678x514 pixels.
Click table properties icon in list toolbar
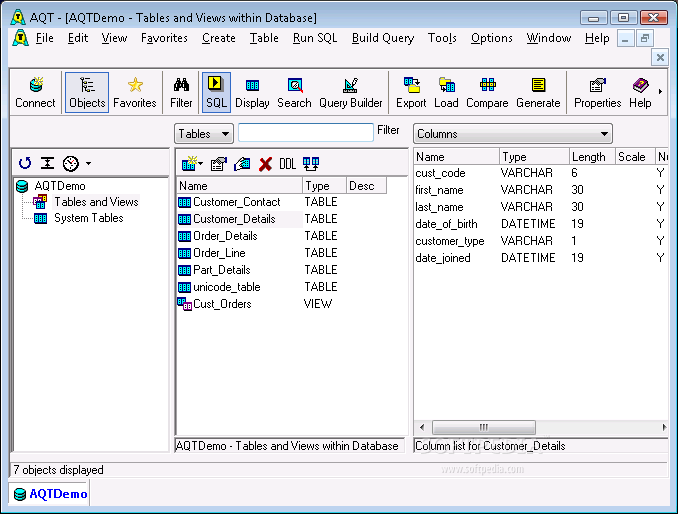(219, 164)
